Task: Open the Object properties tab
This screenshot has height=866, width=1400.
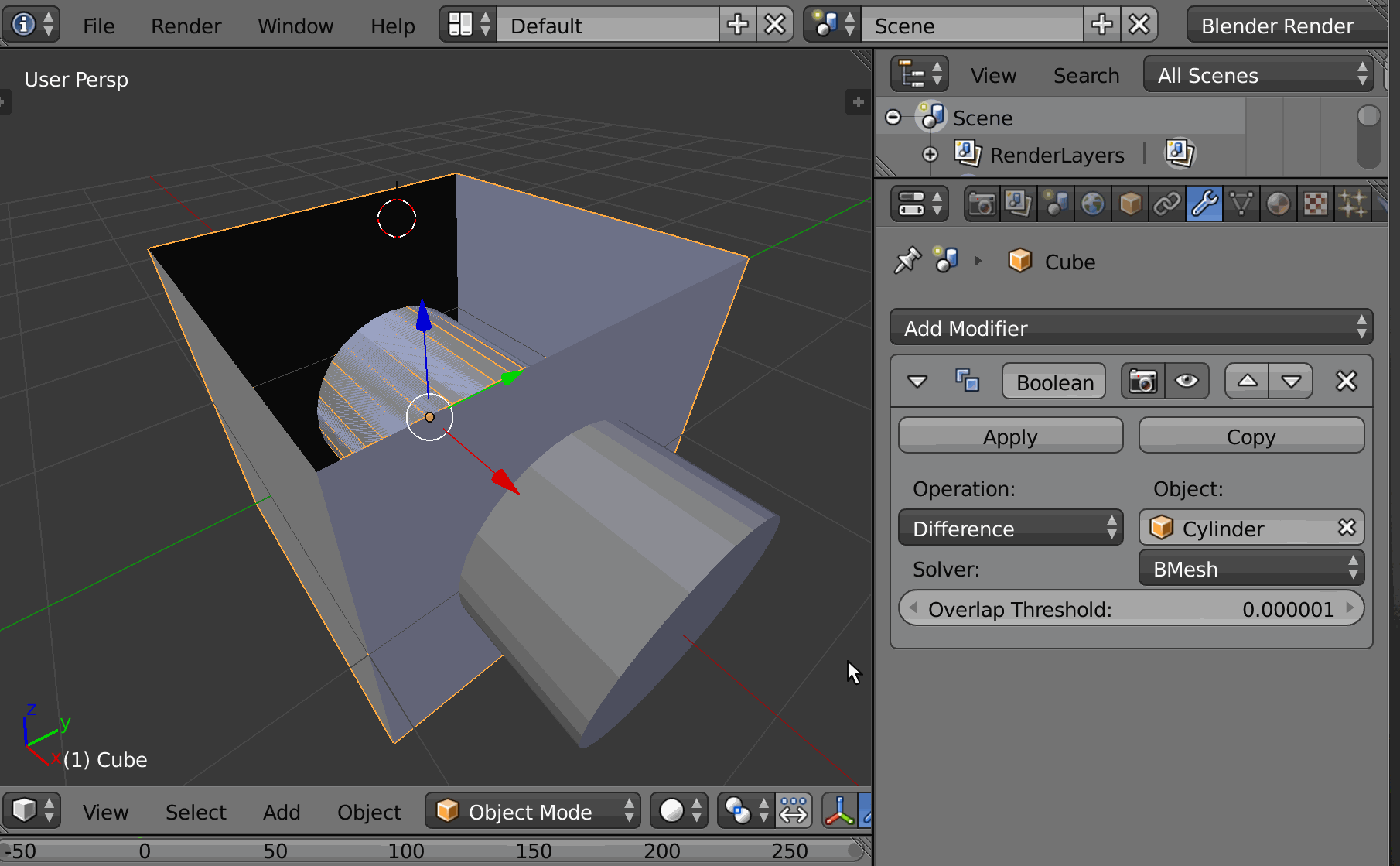Action: pos(1130,203)
